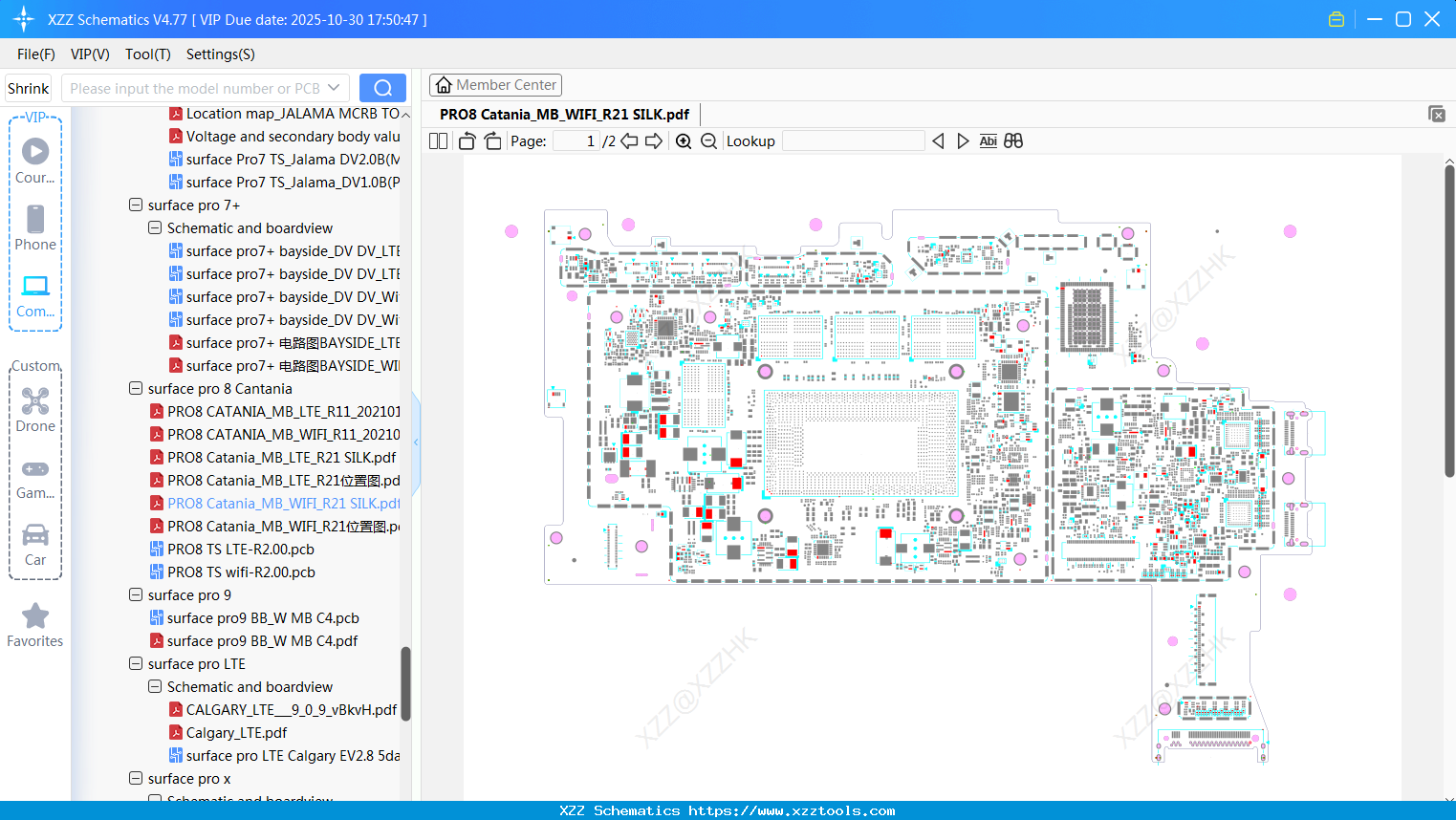Click the page number field
1456x820 pixels.
(x=576, y=141)
